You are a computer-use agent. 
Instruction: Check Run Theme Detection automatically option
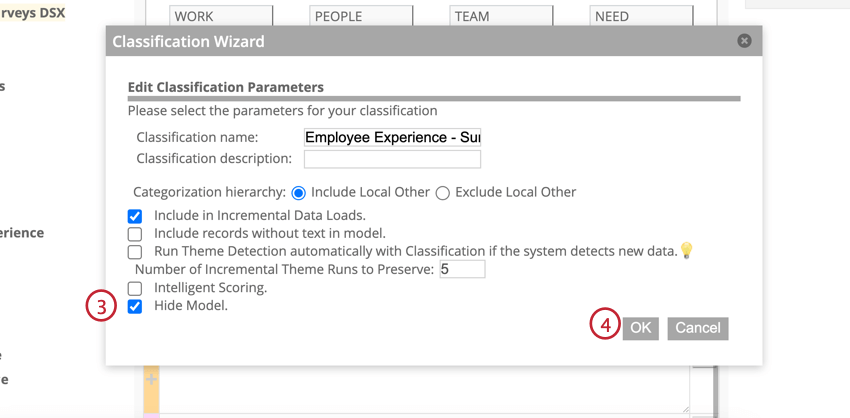135,252
